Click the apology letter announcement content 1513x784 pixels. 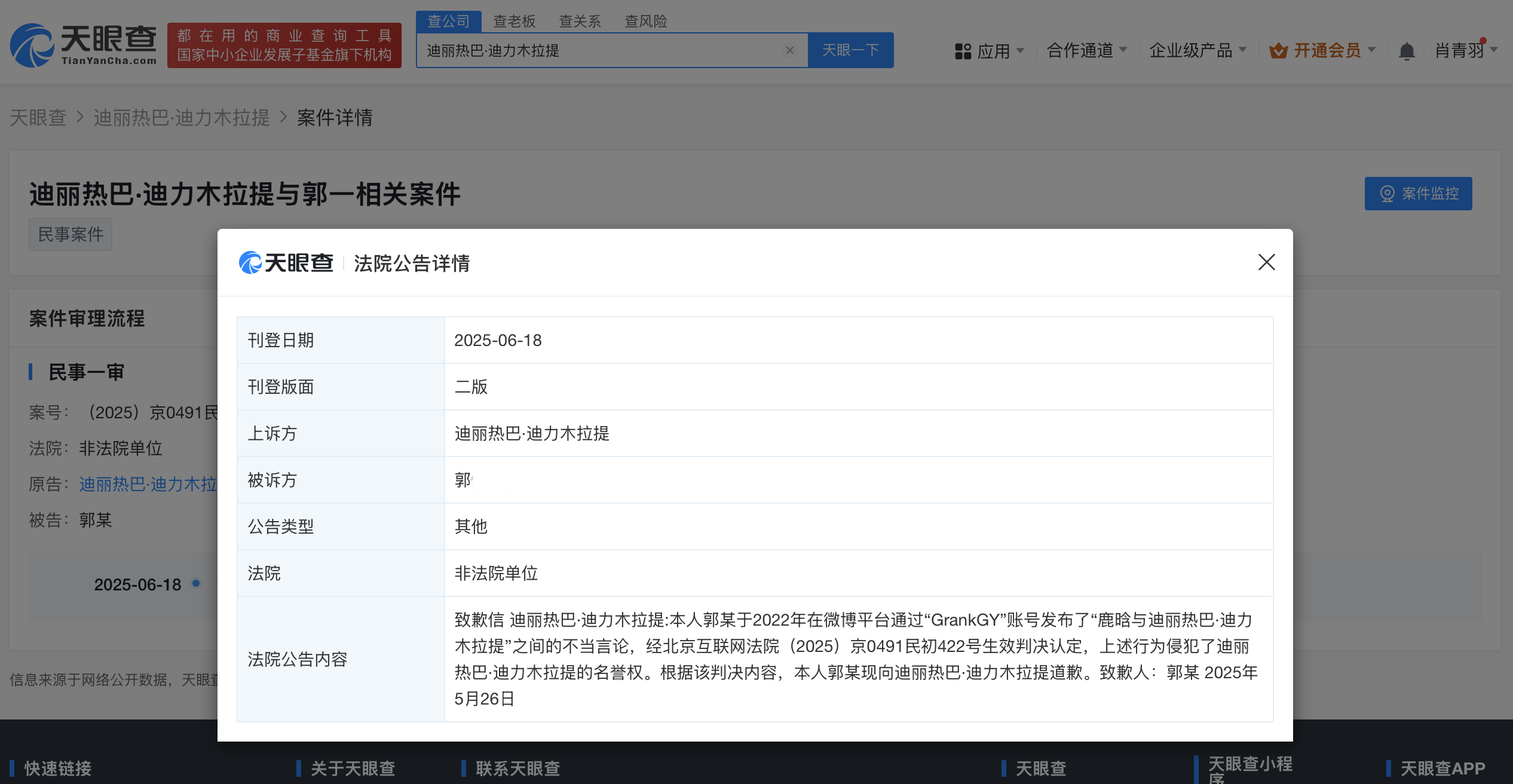pos(856,659)
